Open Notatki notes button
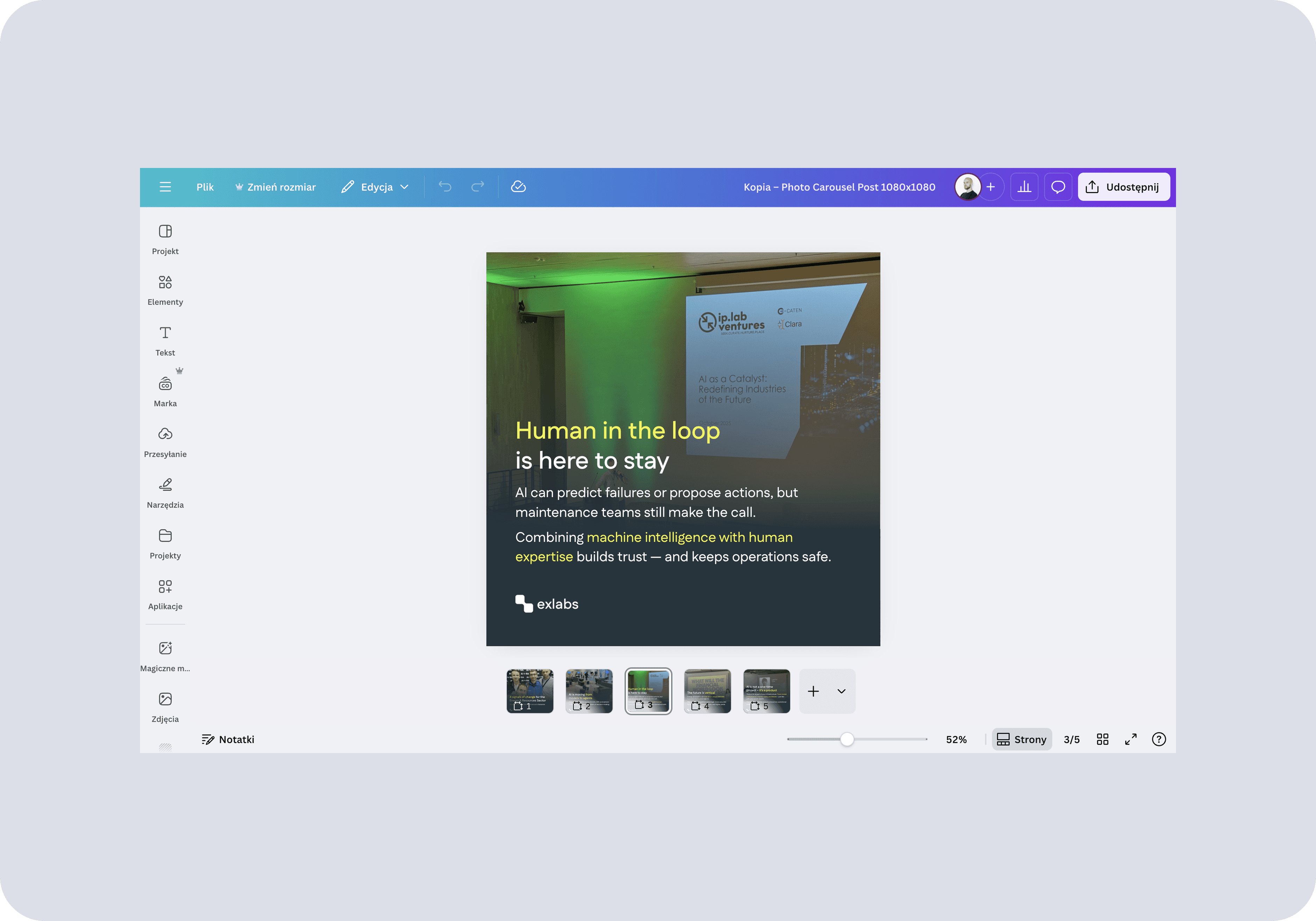The image size is (1316, 921). [x=228, y=739]
